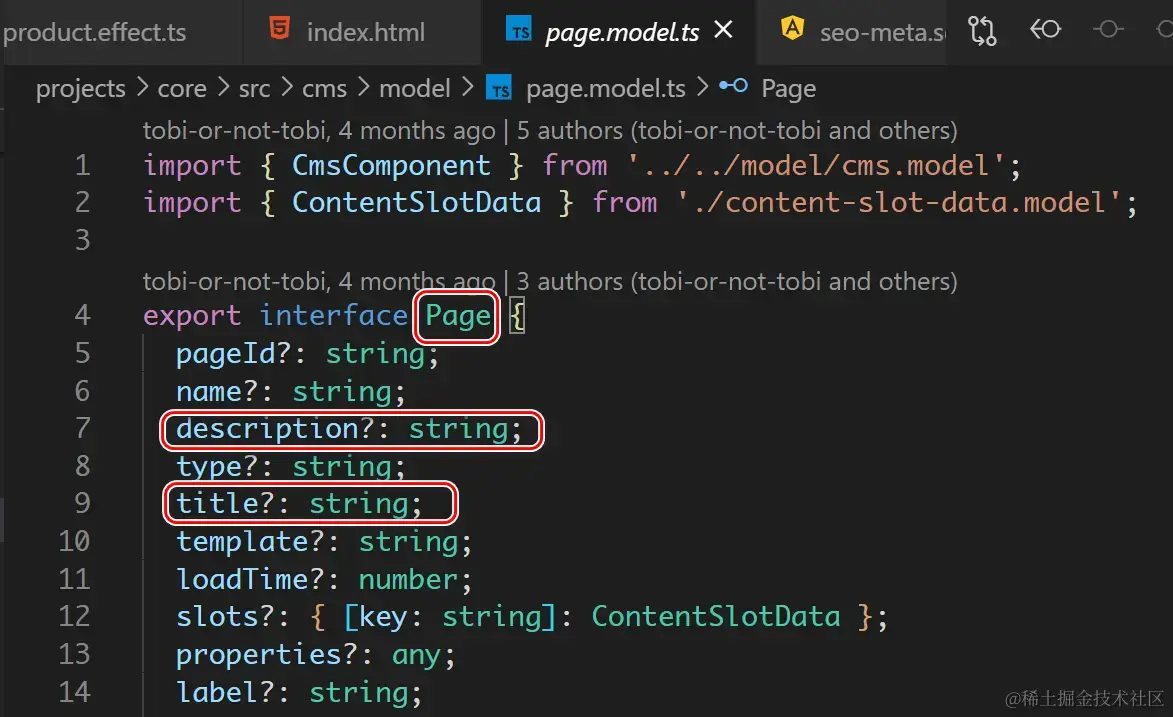Click line number 12 in gutter
The height and width of the screenshot is (717, 1173).
click(74, 616)
